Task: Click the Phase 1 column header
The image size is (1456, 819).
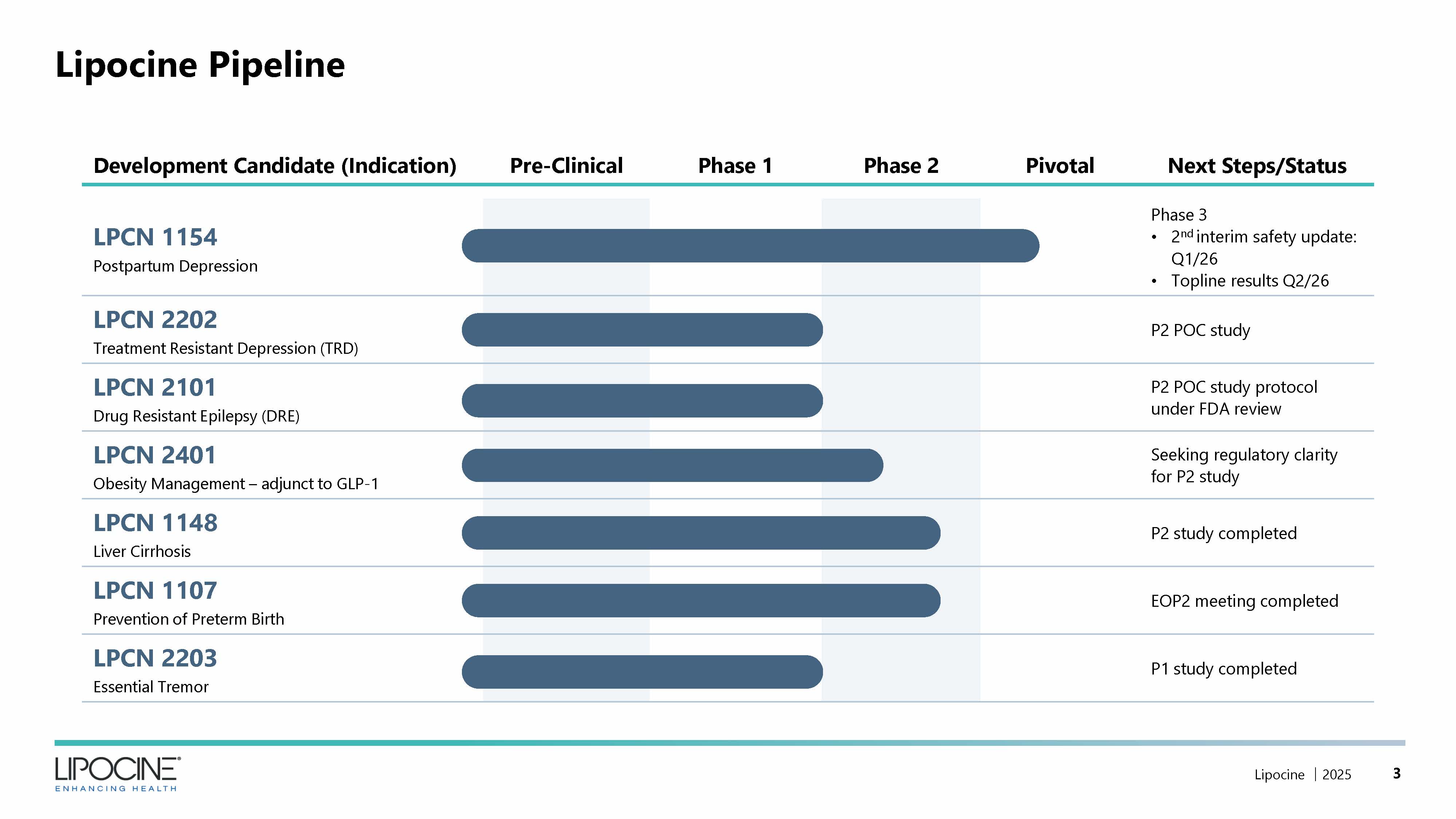Action: tap(735, 166)
